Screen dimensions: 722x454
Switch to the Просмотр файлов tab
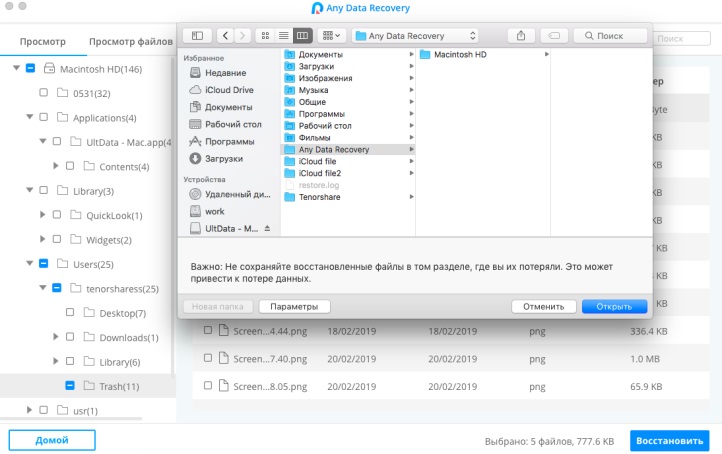point(131,41)
